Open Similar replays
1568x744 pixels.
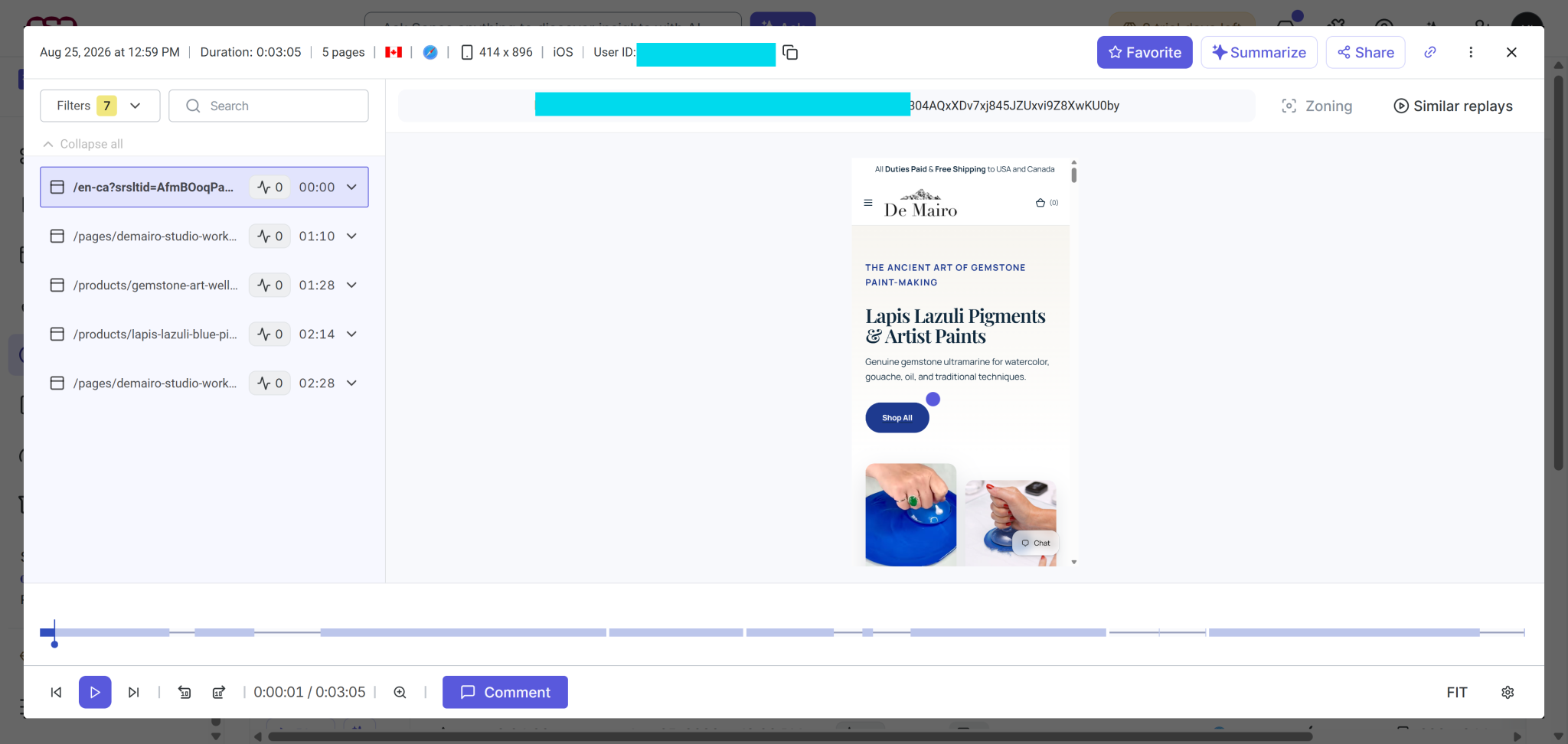(x=1452, y=106)
